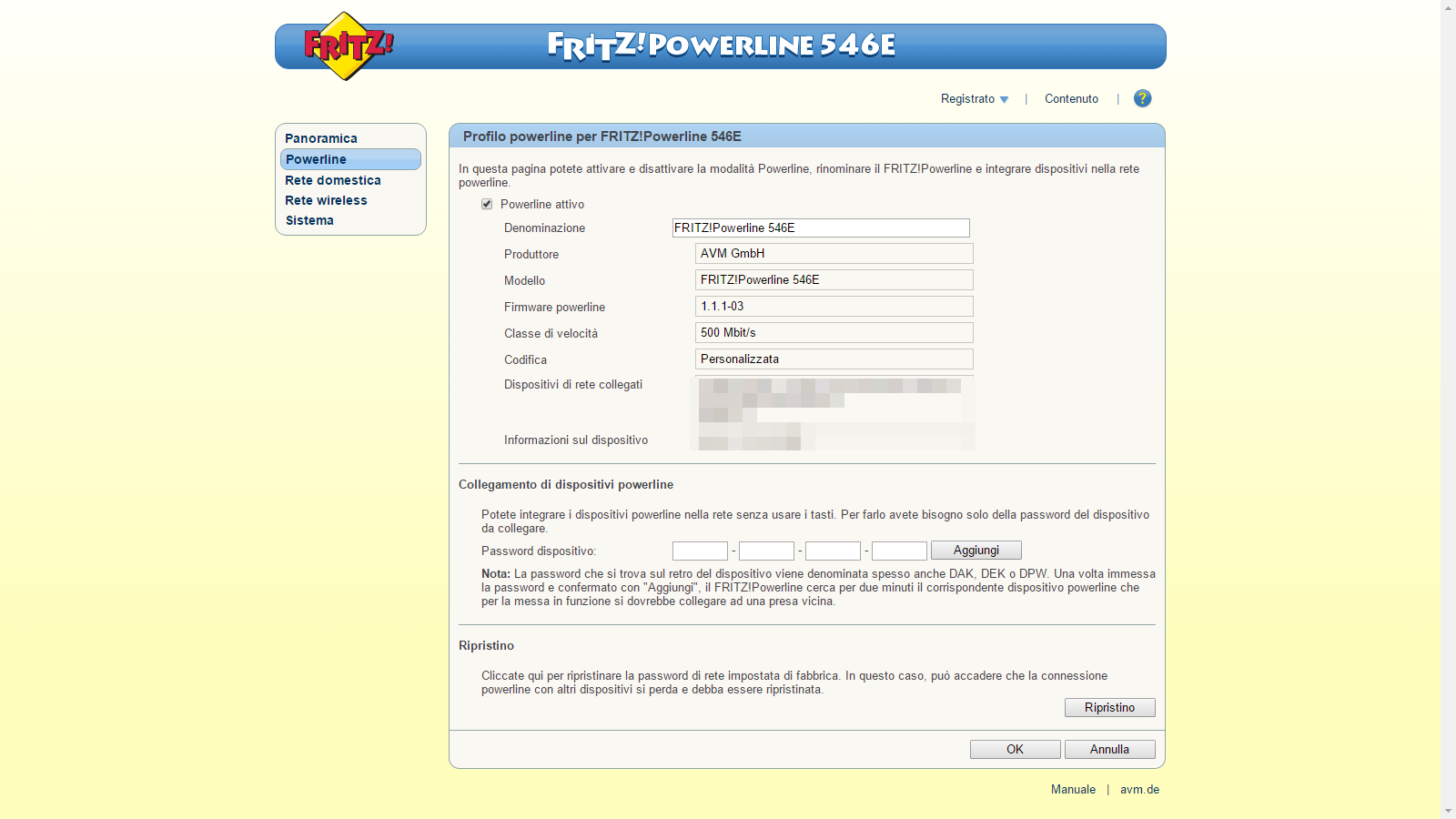Toggle the Powerline attivo checkbox

487,204
